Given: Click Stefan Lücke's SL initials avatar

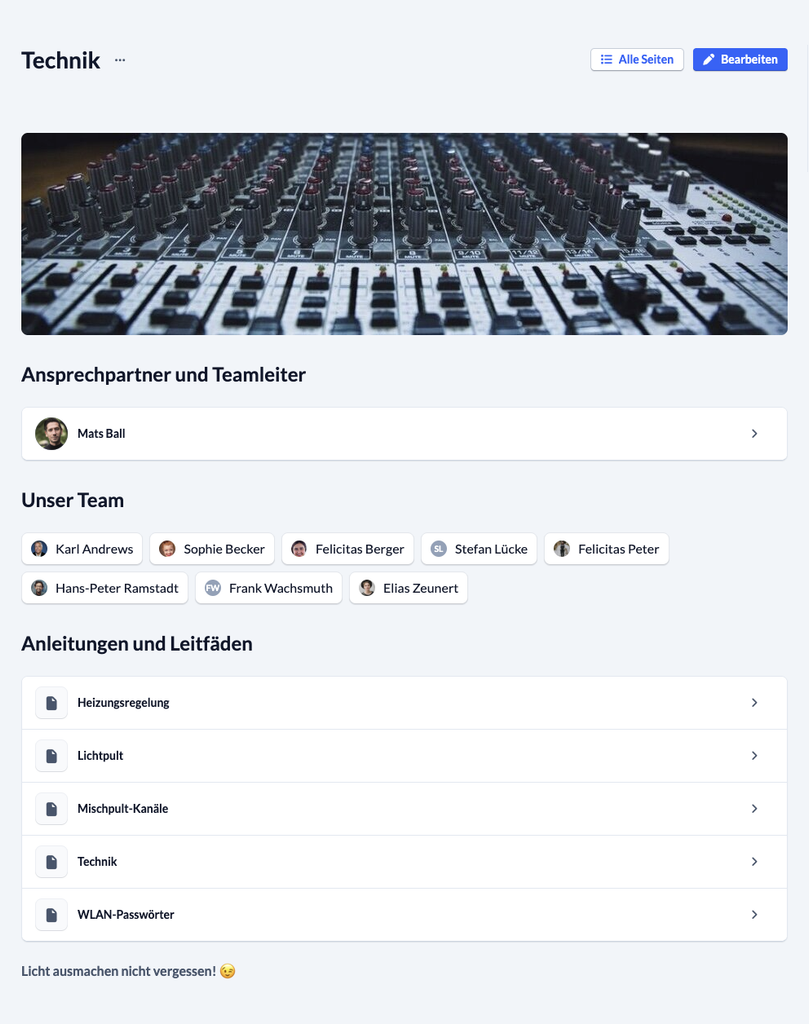Looking at the screenshot, I should [x=439, y=549].
